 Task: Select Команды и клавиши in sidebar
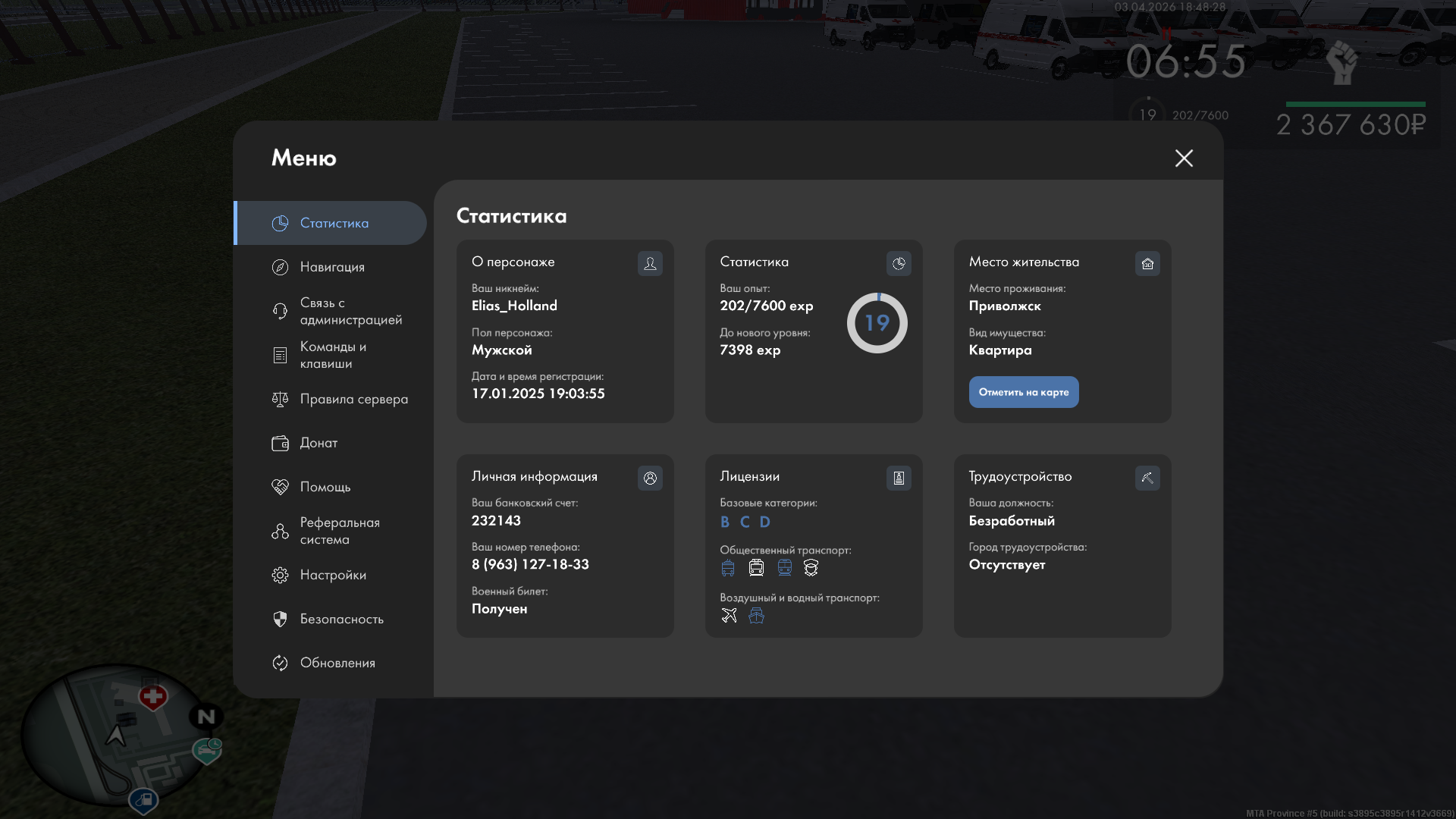coord(332,355)
